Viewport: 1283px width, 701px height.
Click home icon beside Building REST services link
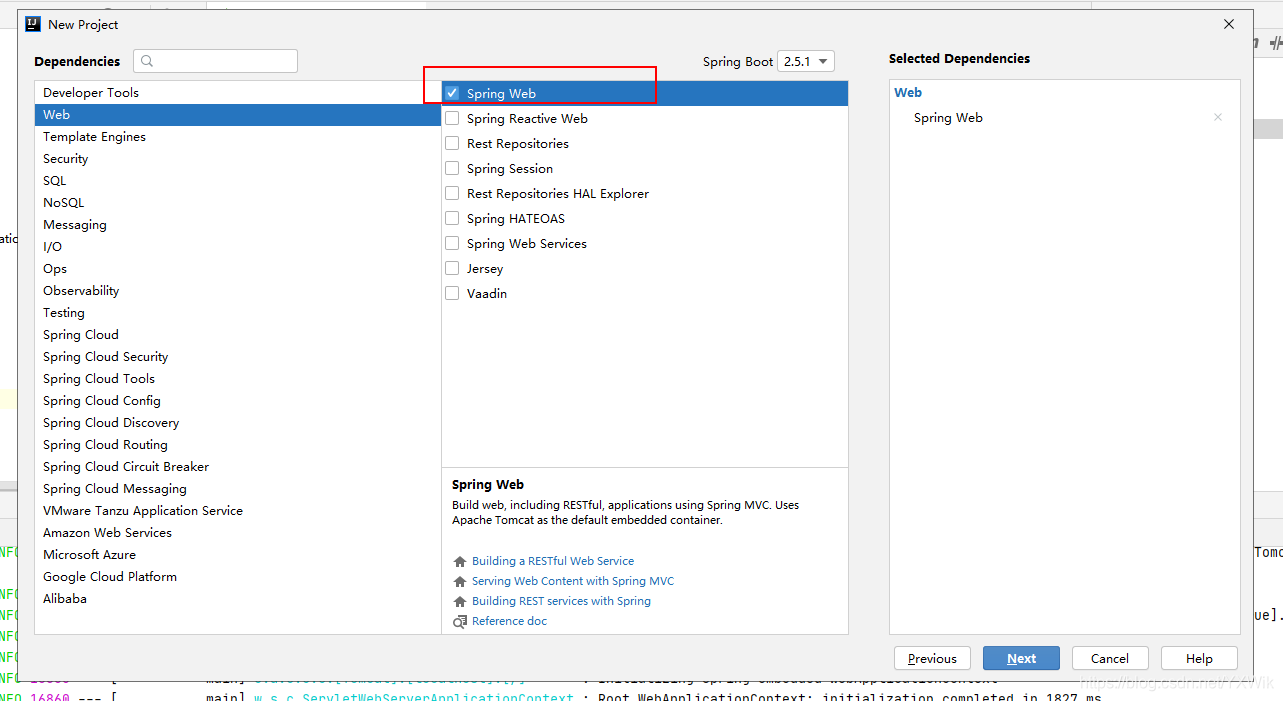tap(460, 602)
